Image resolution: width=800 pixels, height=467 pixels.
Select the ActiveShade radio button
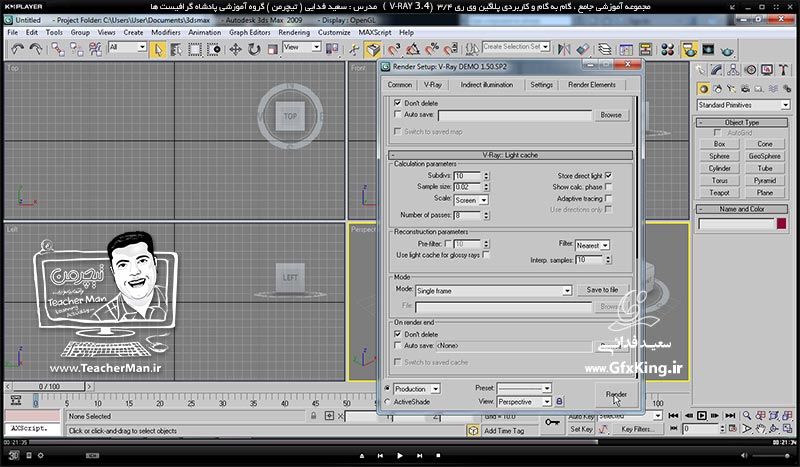[387, 402]
